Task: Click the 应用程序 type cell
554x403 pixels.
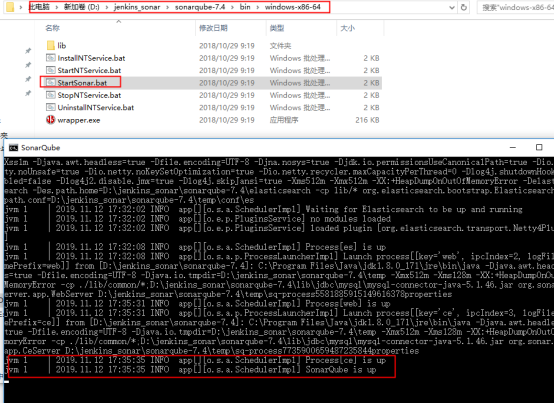Action: pyautogui.click(x=284, y=120)
